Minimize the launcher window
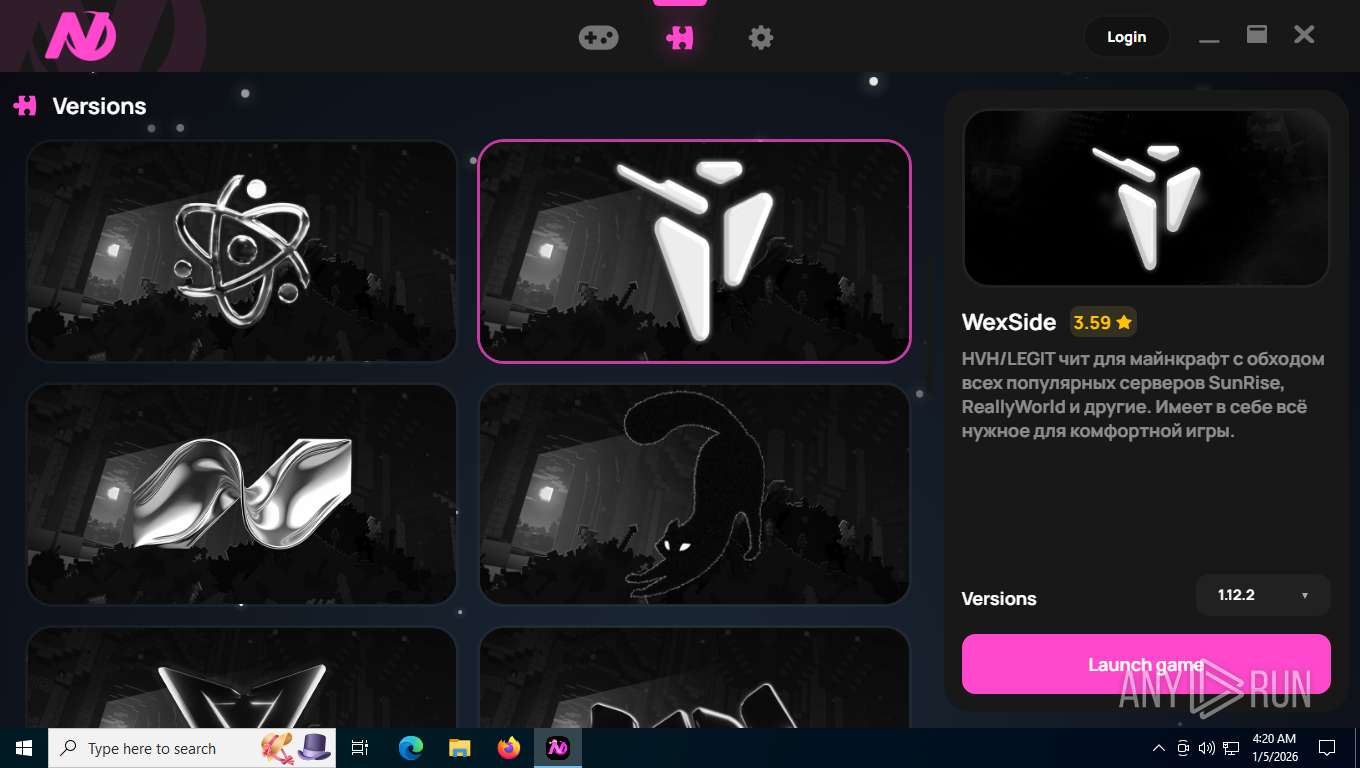The height and width of the screenshot is (768, 1360). [1209, 38]
